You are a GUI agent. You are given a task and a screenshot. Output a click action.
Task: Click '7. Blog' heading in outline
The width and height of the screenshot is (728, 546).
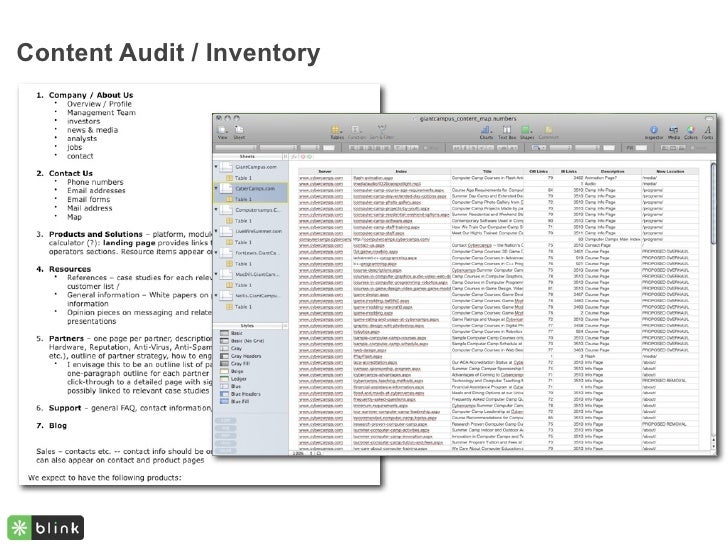pyautogui.click(x=52, y=425)
